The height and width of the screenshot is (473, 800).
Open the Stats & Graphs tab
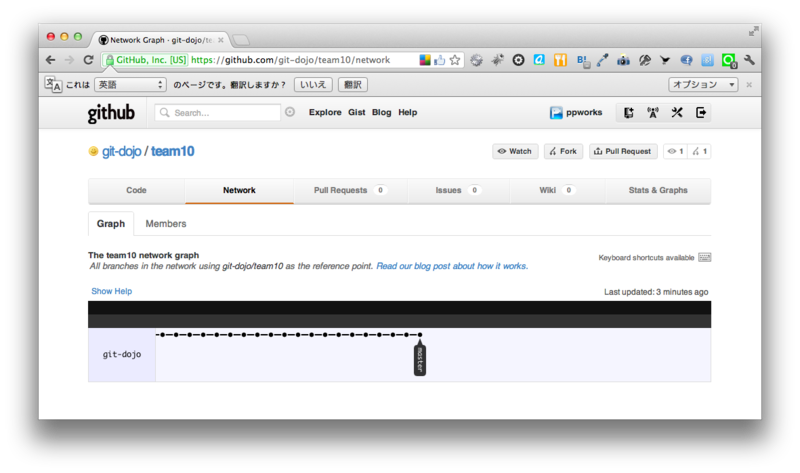pos(658,190)
